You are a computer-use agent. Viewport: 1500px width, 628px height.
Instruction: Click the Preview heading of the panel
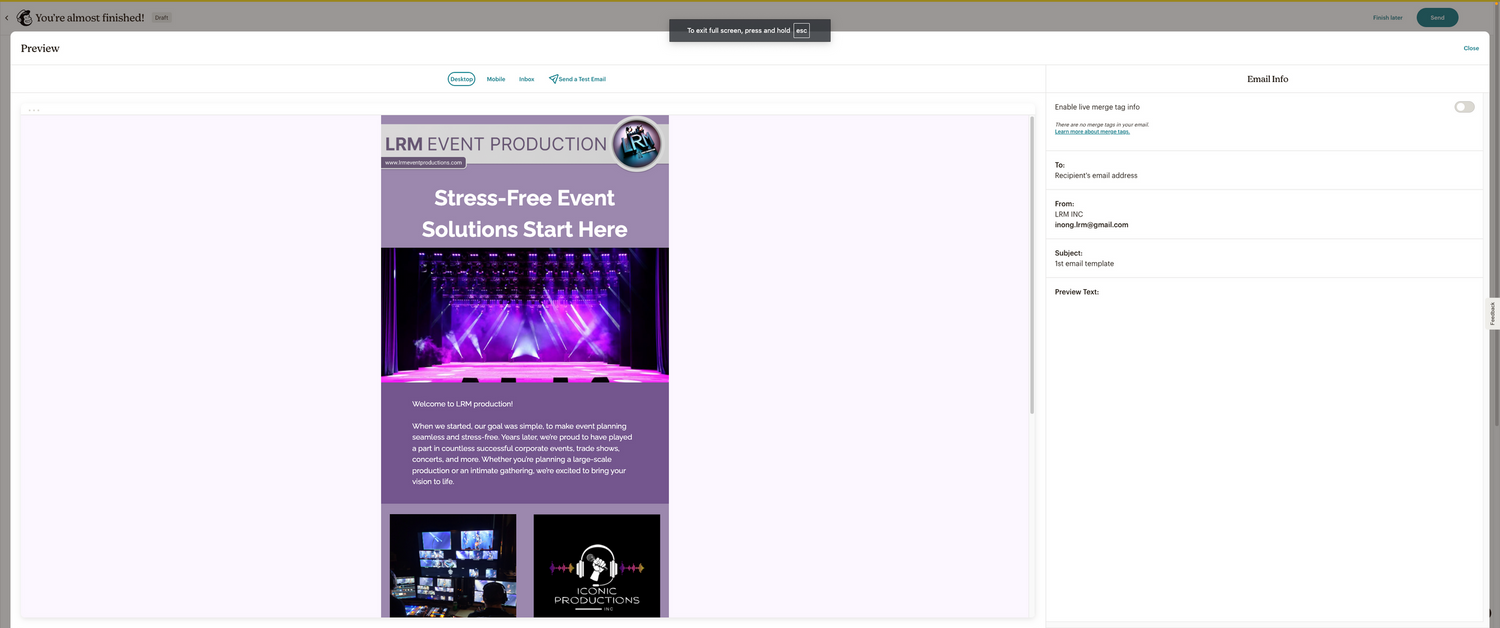(x=40, y=48)
